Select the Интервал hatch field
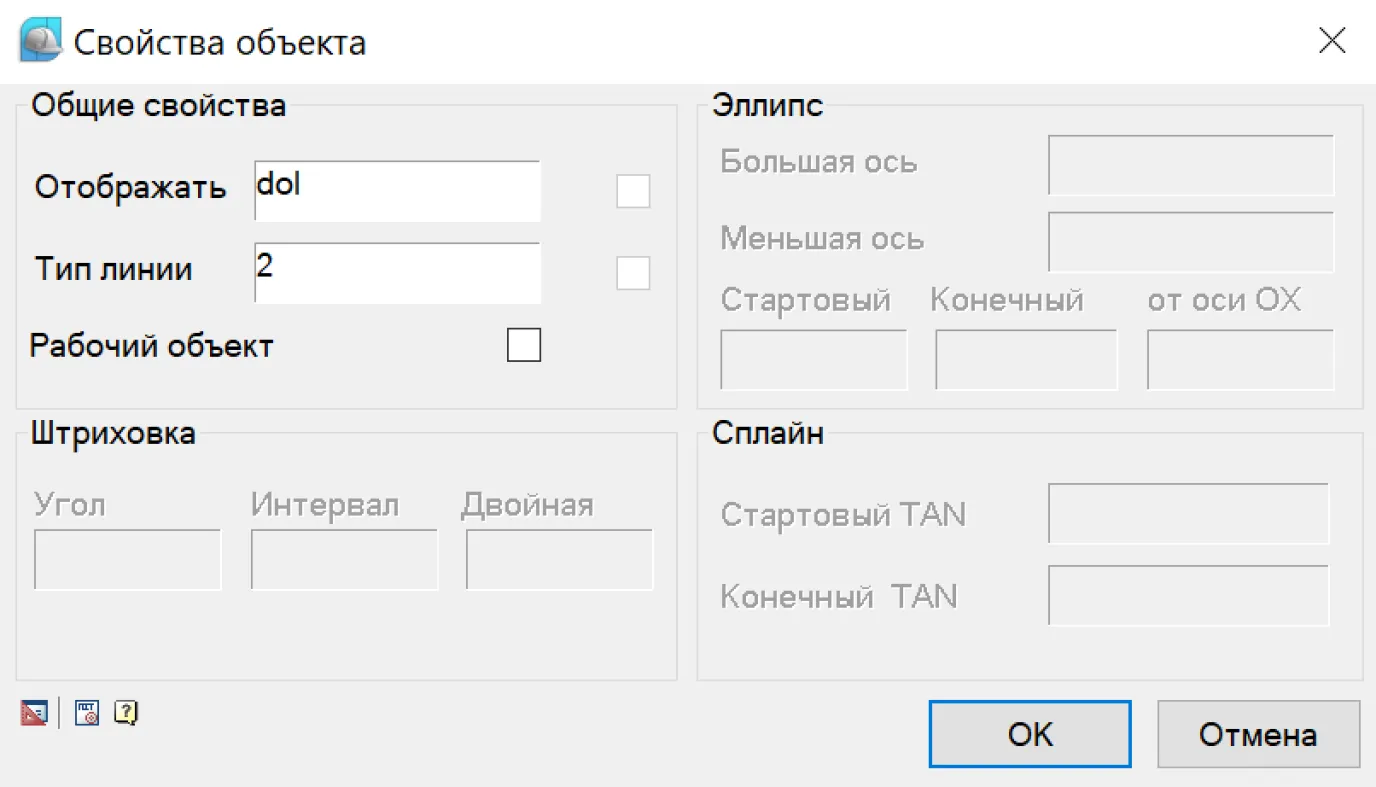 point(344,559)
